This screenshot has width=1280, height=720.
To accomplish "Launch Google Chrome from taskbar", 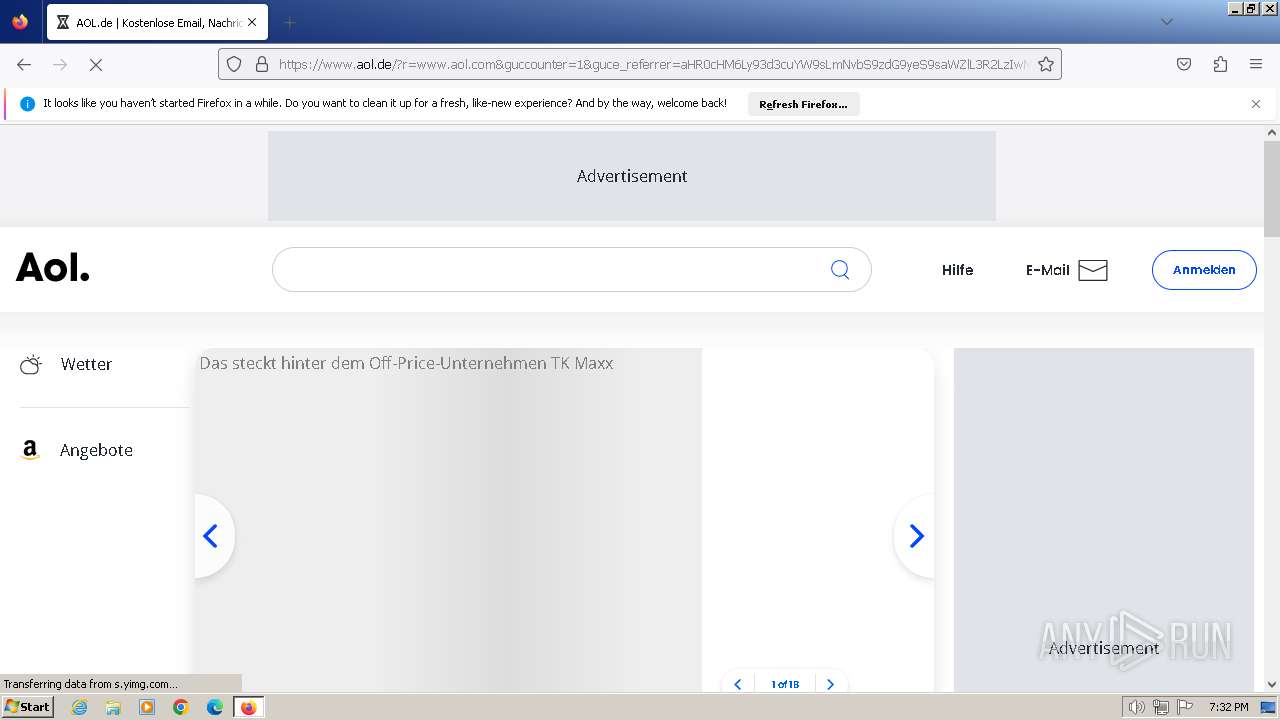I will 181,707.
